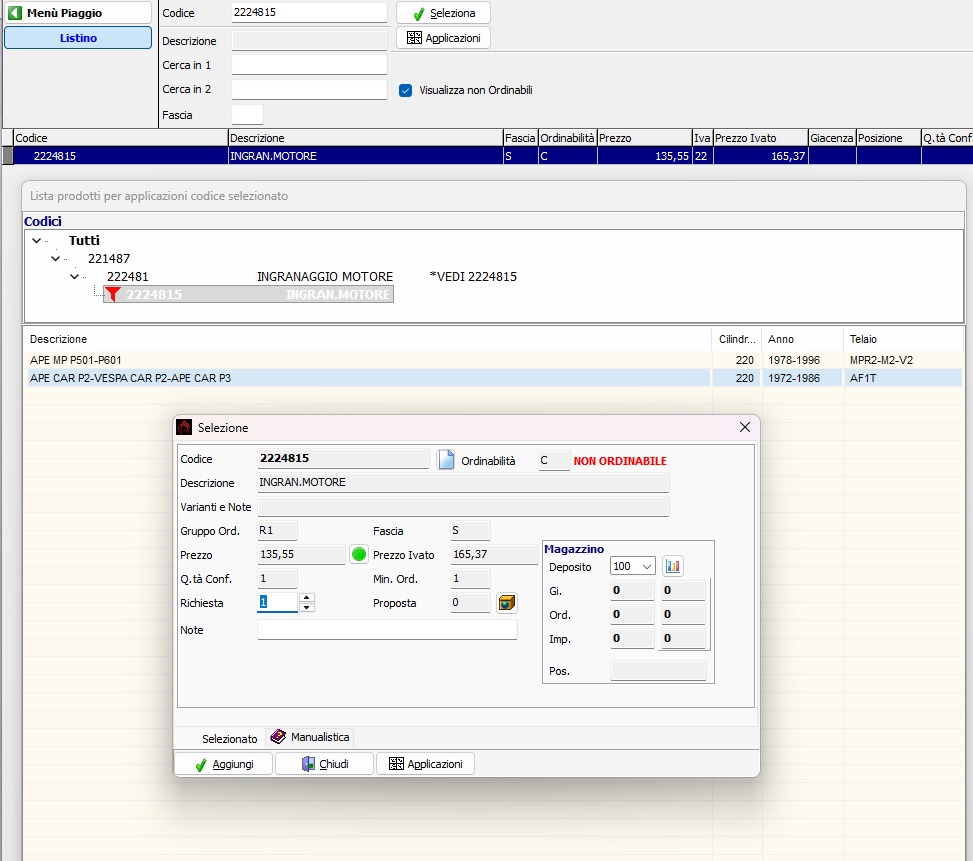Click the Note input field in dialog
This screenshot has width=973, height=861.
pos(387,630)
